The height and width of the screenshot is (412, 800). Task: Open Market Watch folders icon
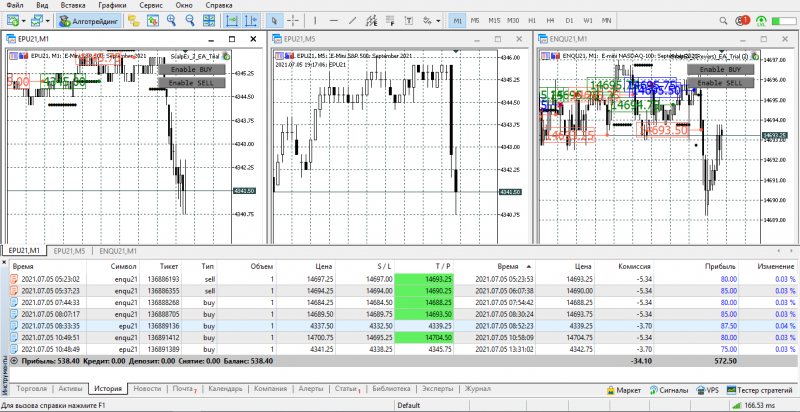pyautogui.click(x=134, y=21)
